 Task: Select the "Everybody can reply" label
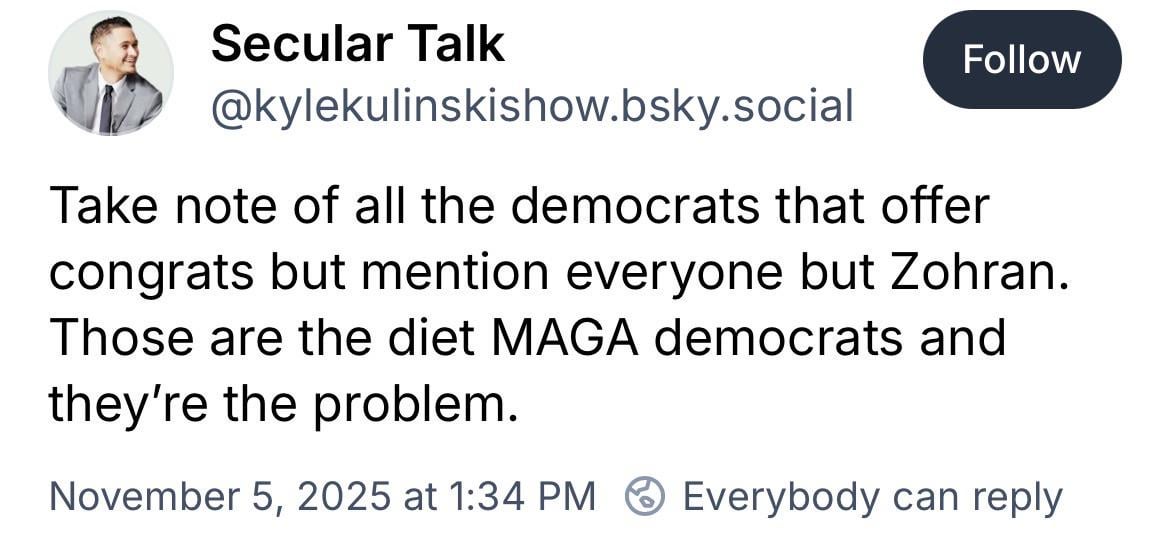coord(872,495)
